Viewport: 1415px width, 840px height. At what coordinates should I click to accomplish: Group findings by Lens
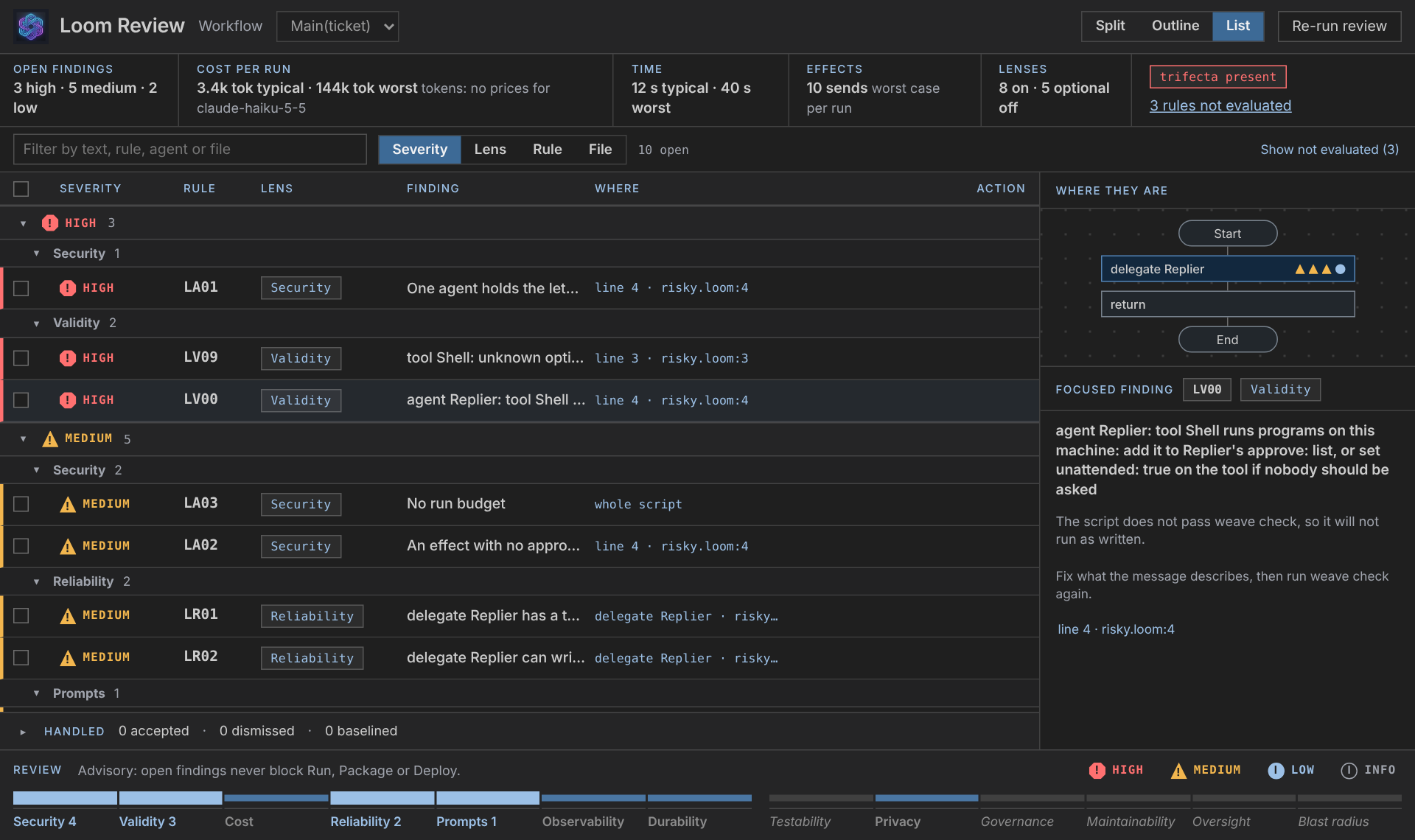click(x=490, y=150)
